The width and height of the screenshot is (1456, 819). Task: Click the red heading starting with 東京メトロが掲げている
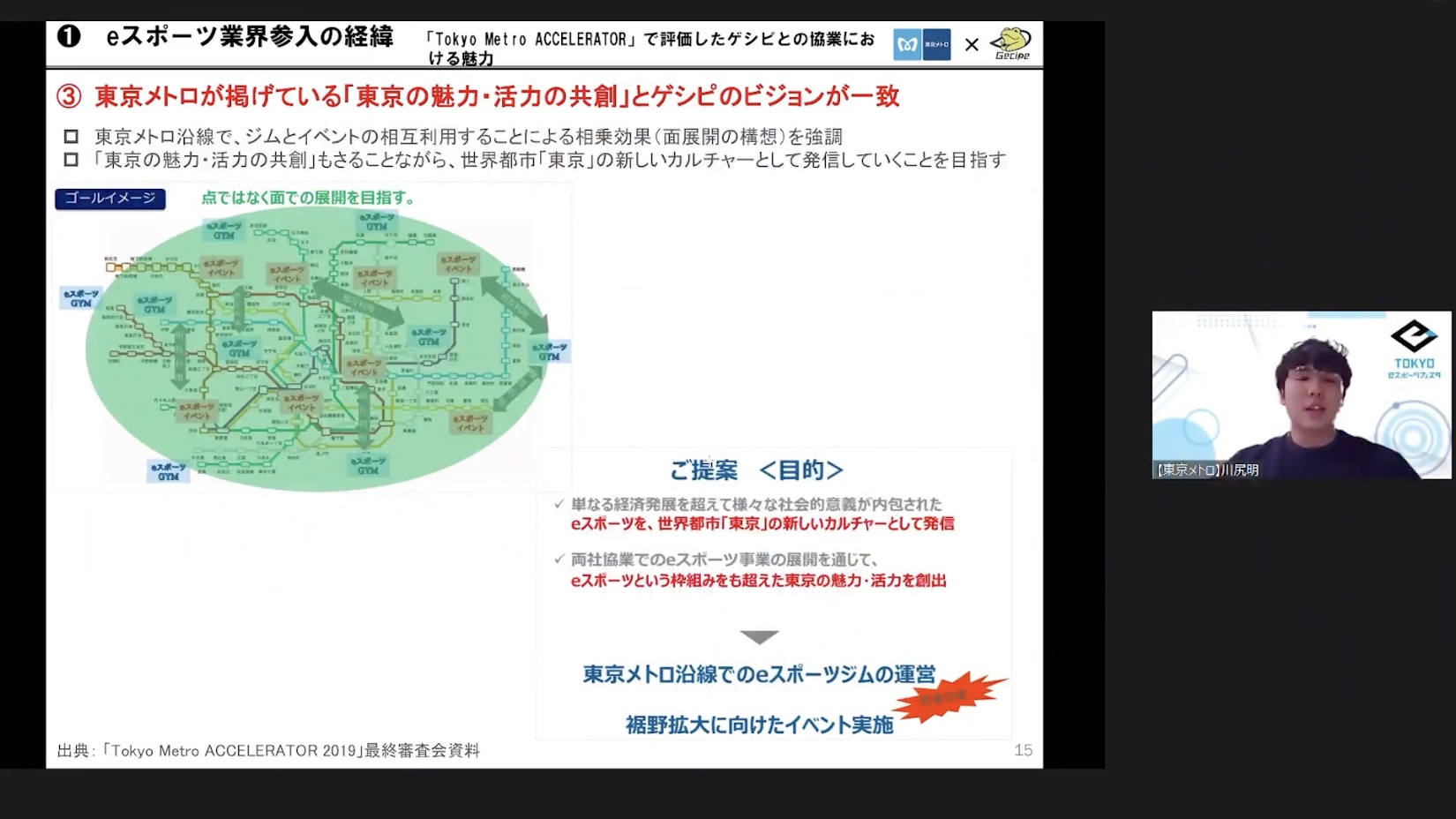coord(497,96)
